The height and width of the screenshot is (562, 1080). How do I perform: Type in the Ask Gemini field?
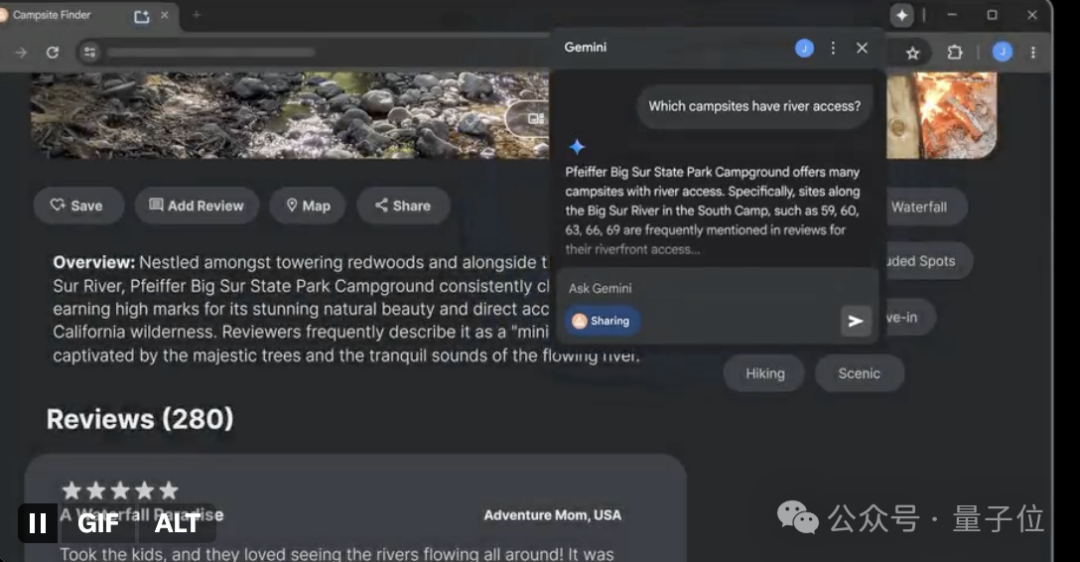tap(700, 288)
